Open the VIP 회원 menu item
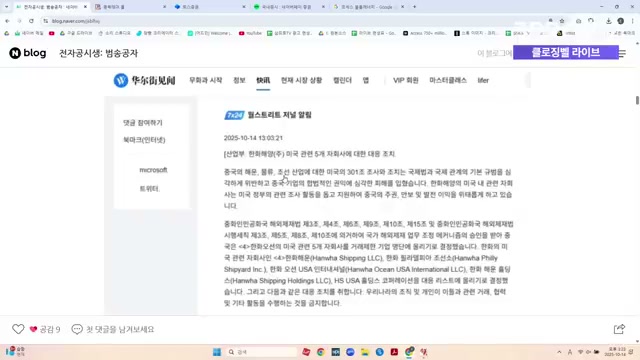This screenshot has width=640, height=360. (x=406, y=80)
